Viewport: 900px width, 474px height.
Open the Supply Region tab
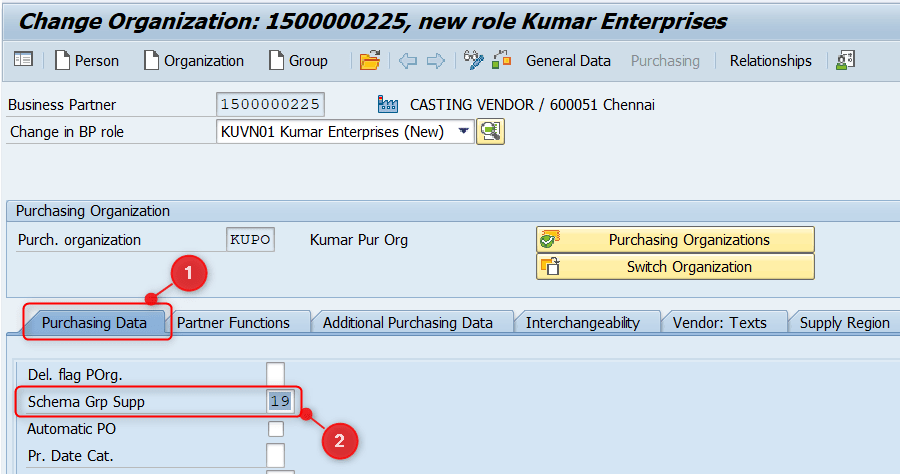[844, 323]
